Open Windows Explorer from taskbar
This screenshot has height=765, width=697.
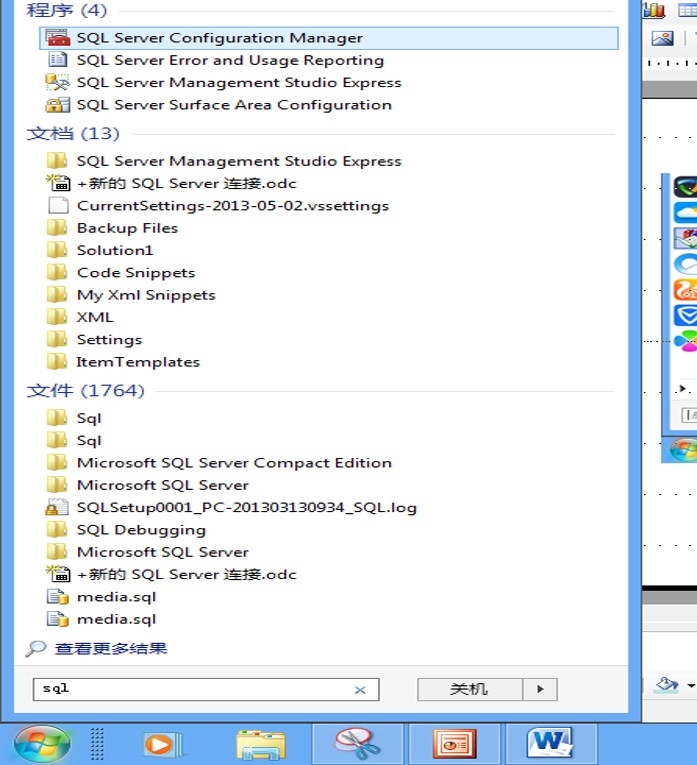[x=260, y=744]
